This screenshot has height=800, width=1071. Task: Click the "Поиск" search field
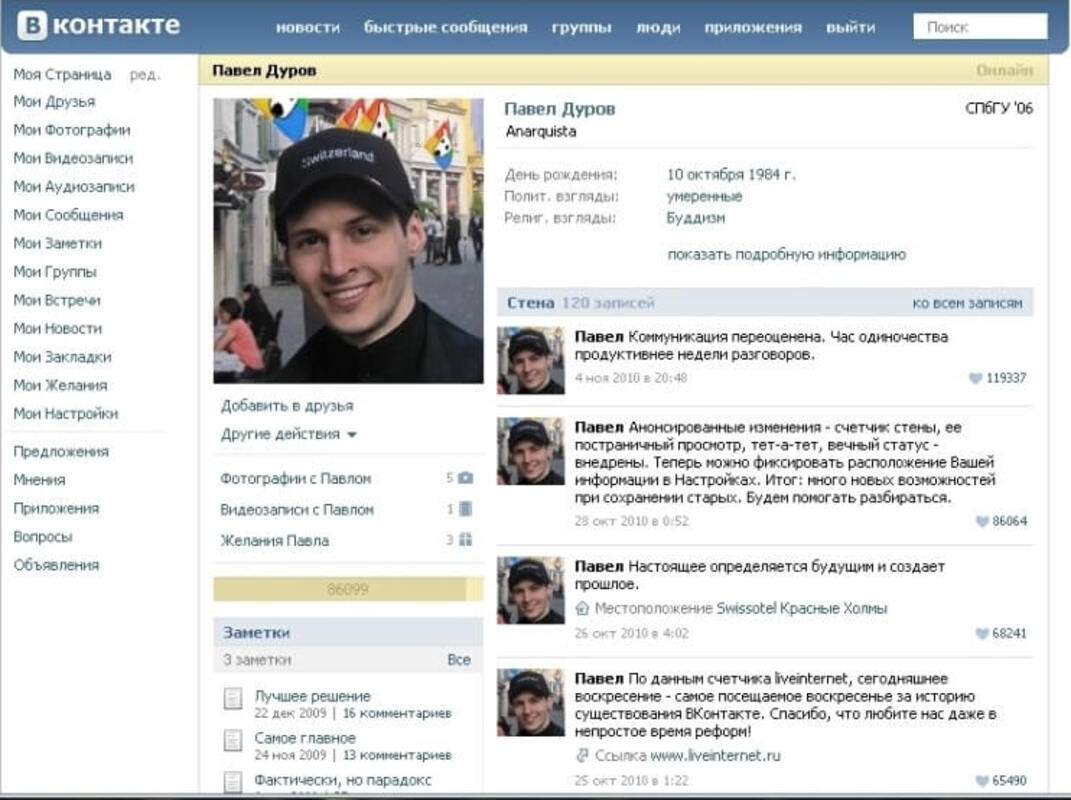pos(981,26)
